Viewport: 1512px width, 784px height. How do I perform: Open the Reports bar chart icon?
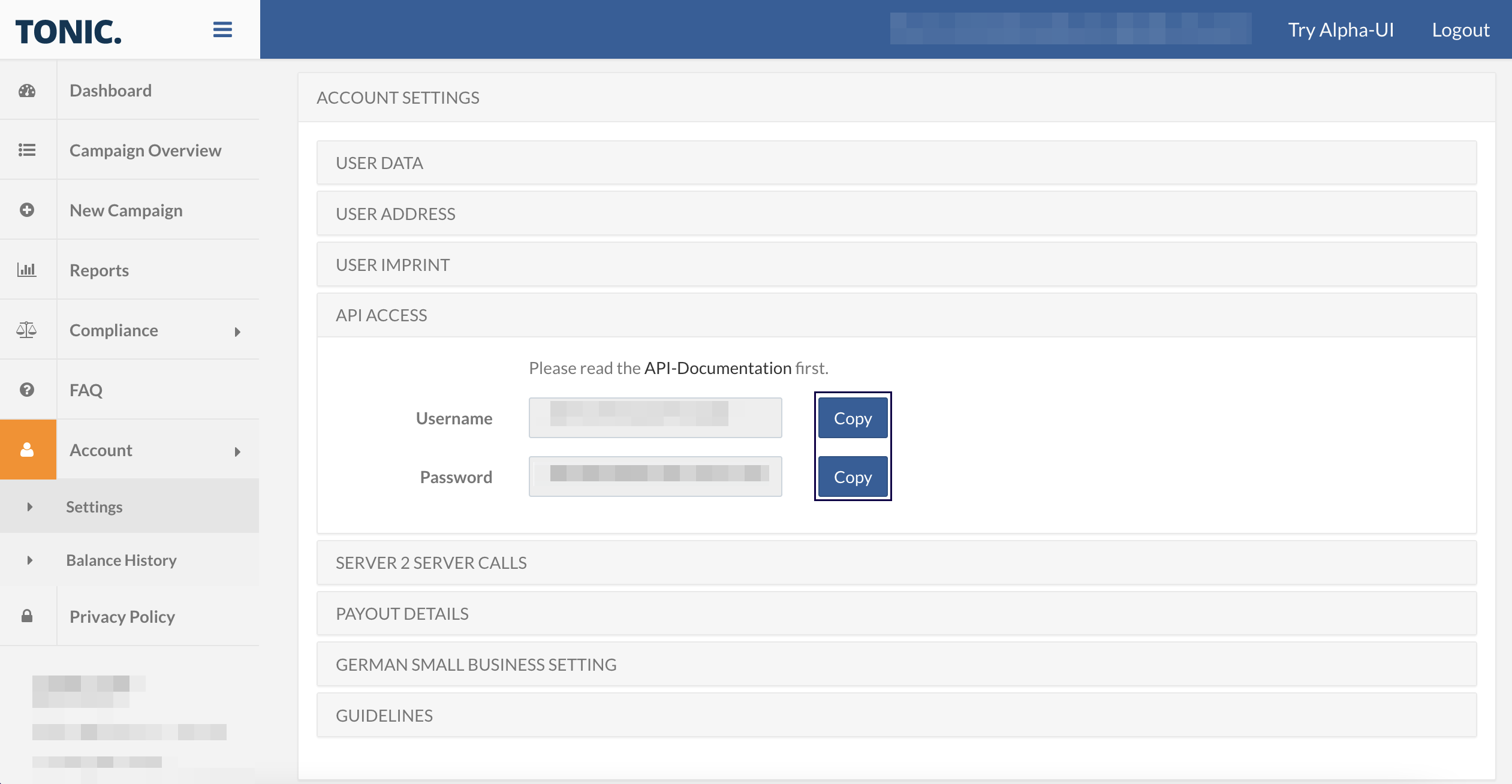[27, 270]
